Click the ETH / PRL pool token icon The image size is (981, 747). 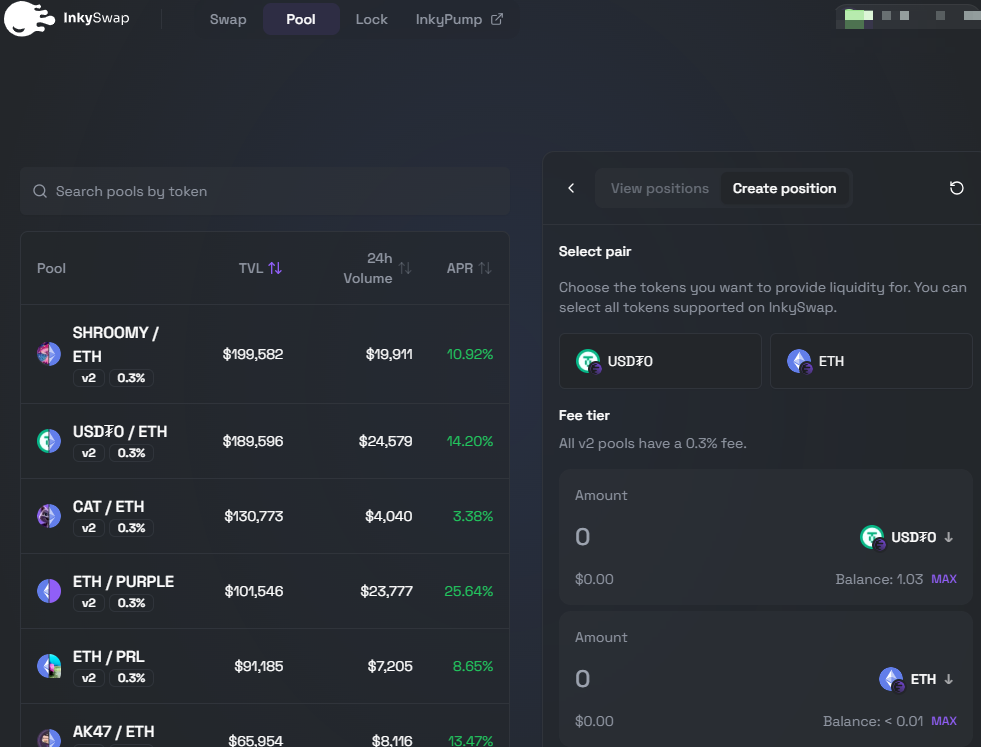coord(49,666)
